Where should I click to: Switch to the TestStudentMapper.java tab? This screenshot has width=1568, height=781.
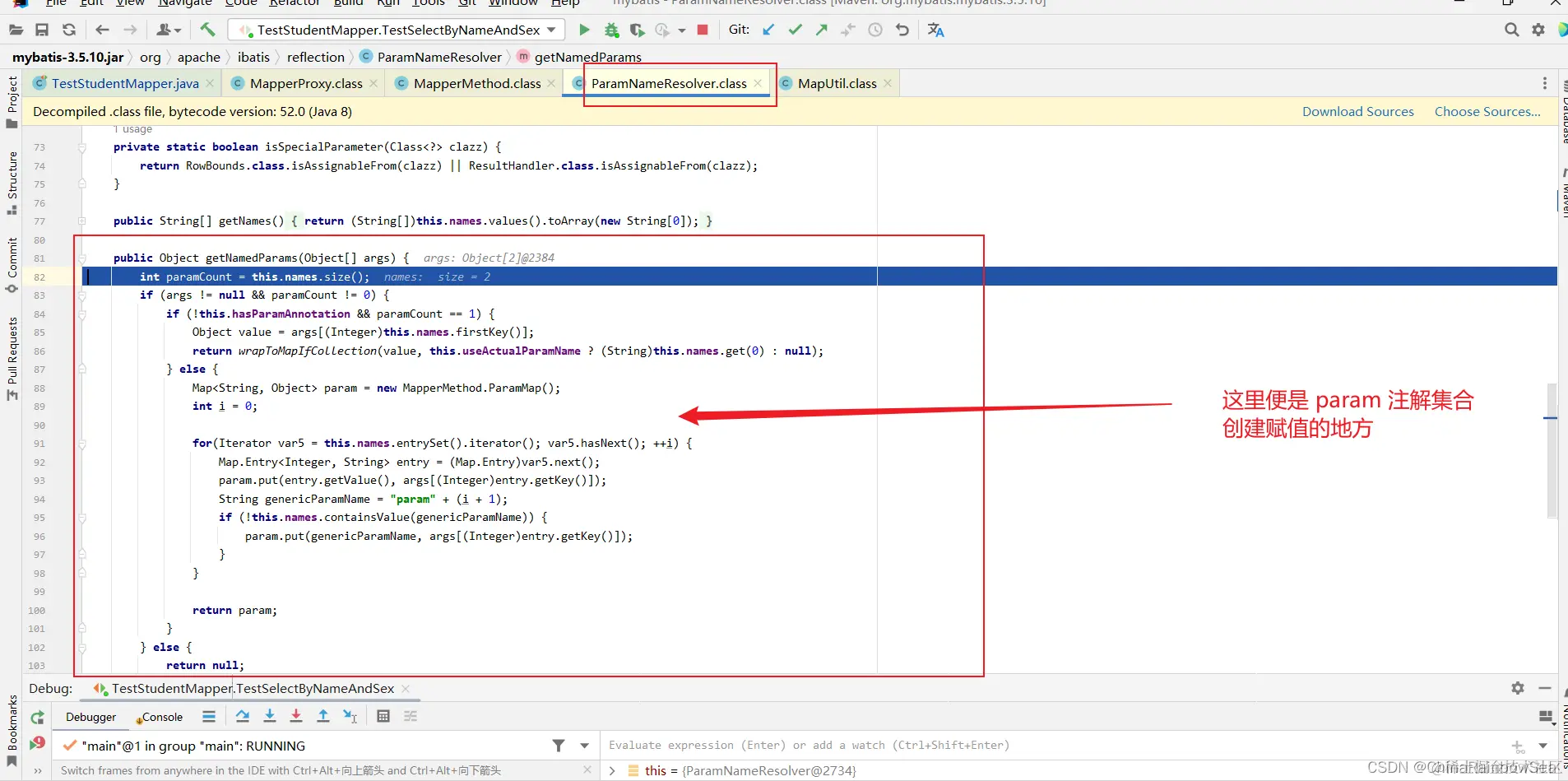pyautogui.click(x=123, y=83)
